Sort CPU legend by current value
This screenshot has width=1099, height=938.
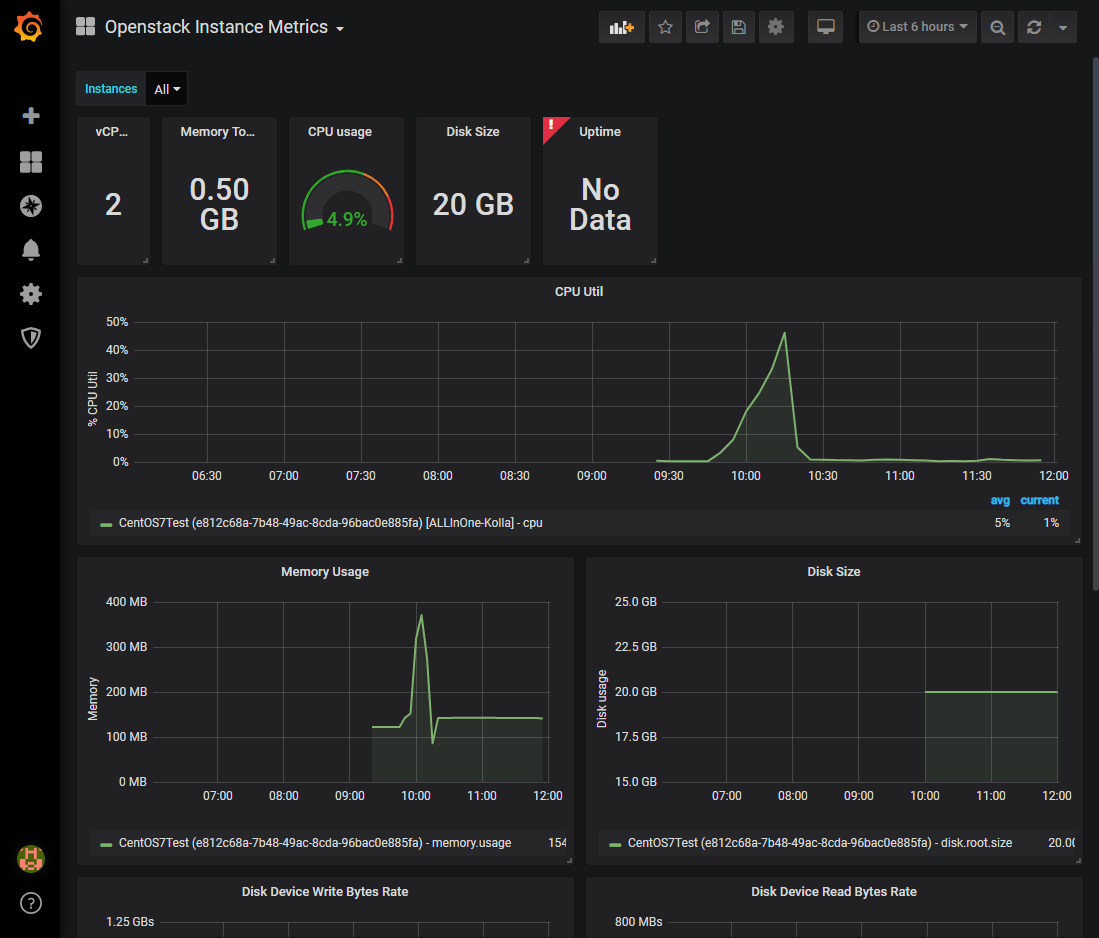point(1040,500)
